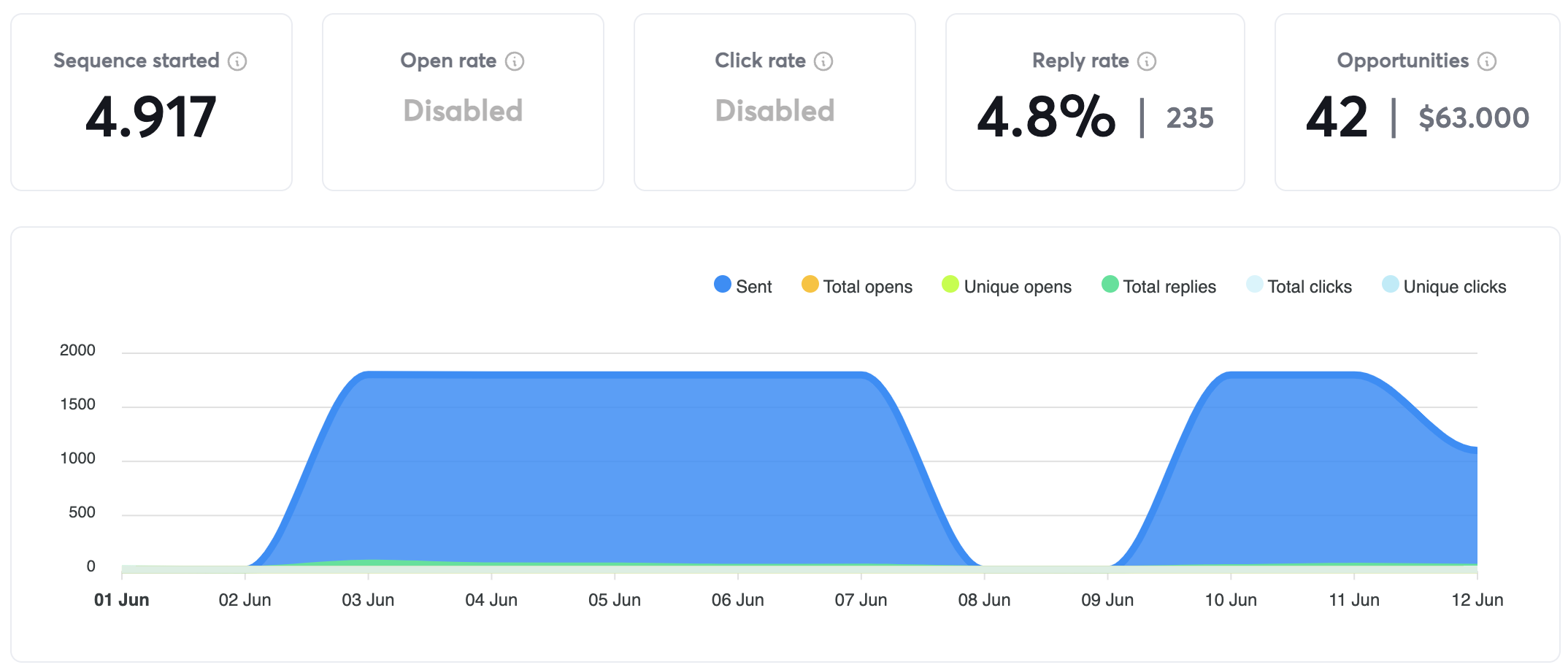The image size is (1568, 670).
Task: Click the blue Sent legend dot
Action: pyautogui.click(x=723, y=285)
